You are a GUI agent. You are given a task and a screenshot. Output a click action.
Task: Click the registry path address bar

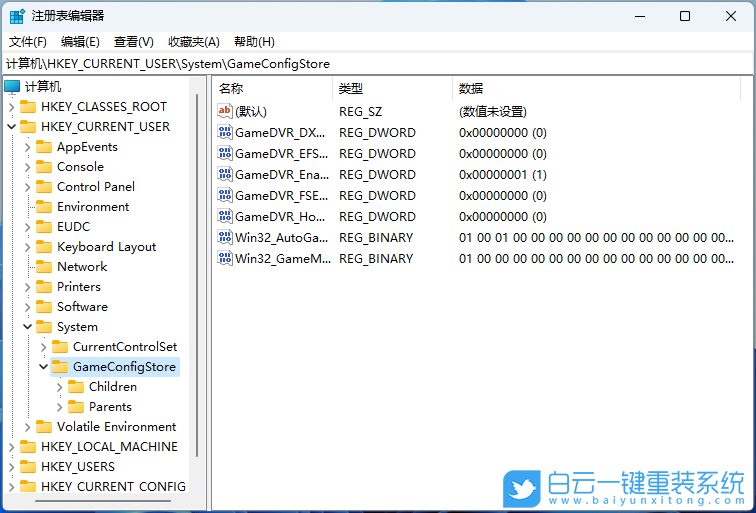point(378,64)
